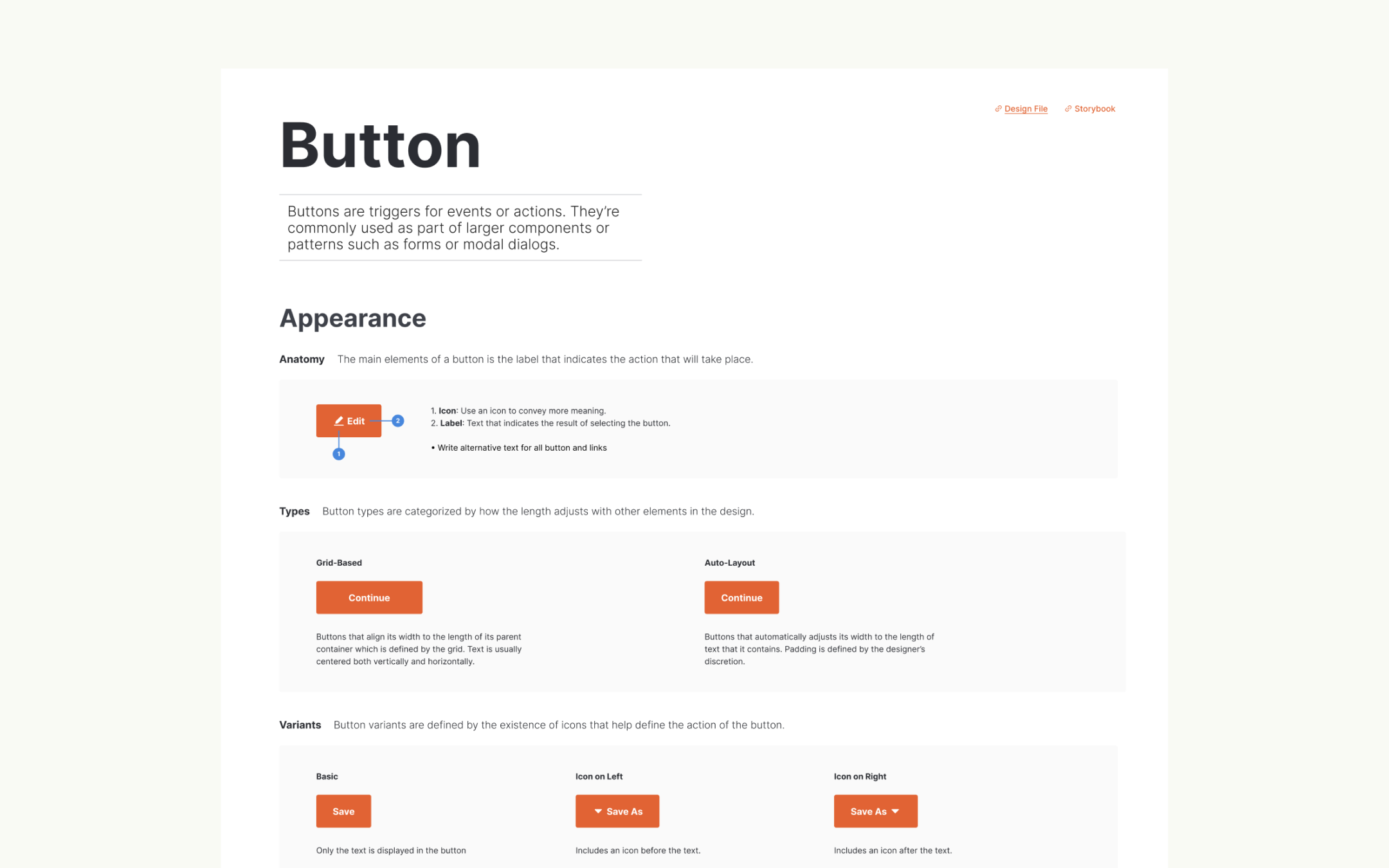Viewport: 1389px width, 868px height.
Task: Click the link icon beside Design File
Action: [998, 109]
